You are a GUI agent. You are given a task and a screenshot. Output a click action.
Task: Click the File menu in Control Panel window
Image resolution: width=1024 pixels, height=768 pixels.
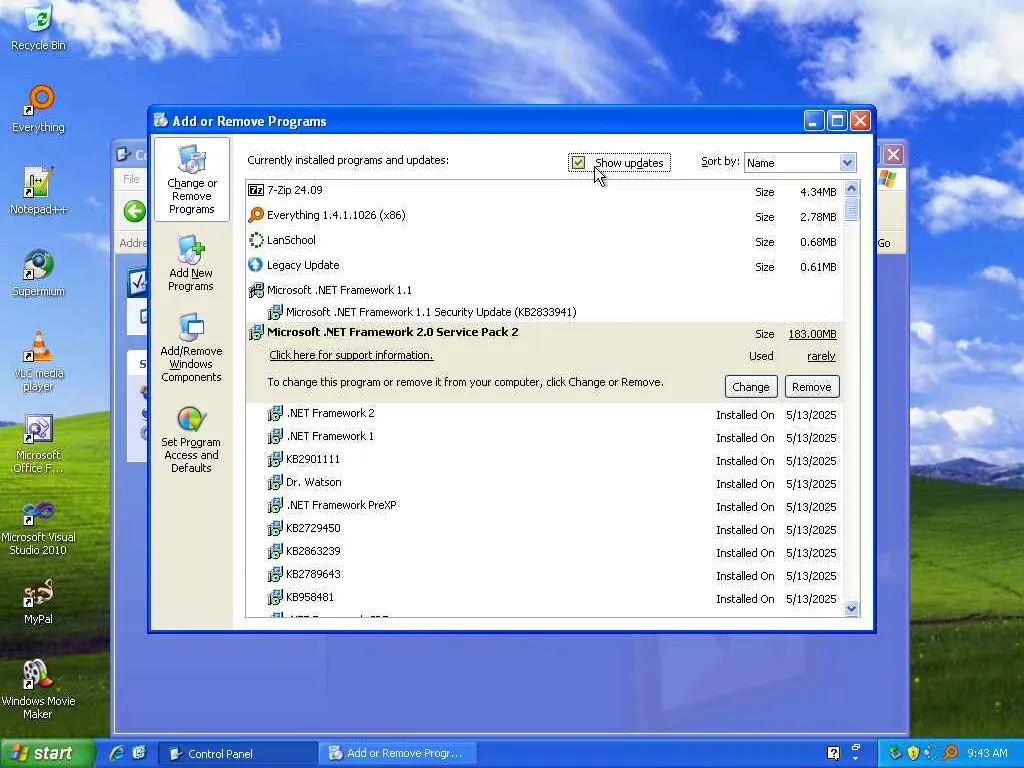131,179
